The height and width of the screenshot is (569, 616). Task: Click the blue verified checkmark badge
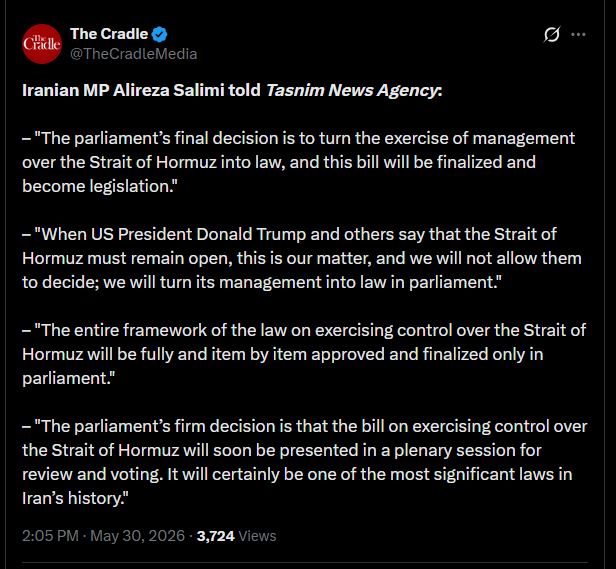pos(159,35)
